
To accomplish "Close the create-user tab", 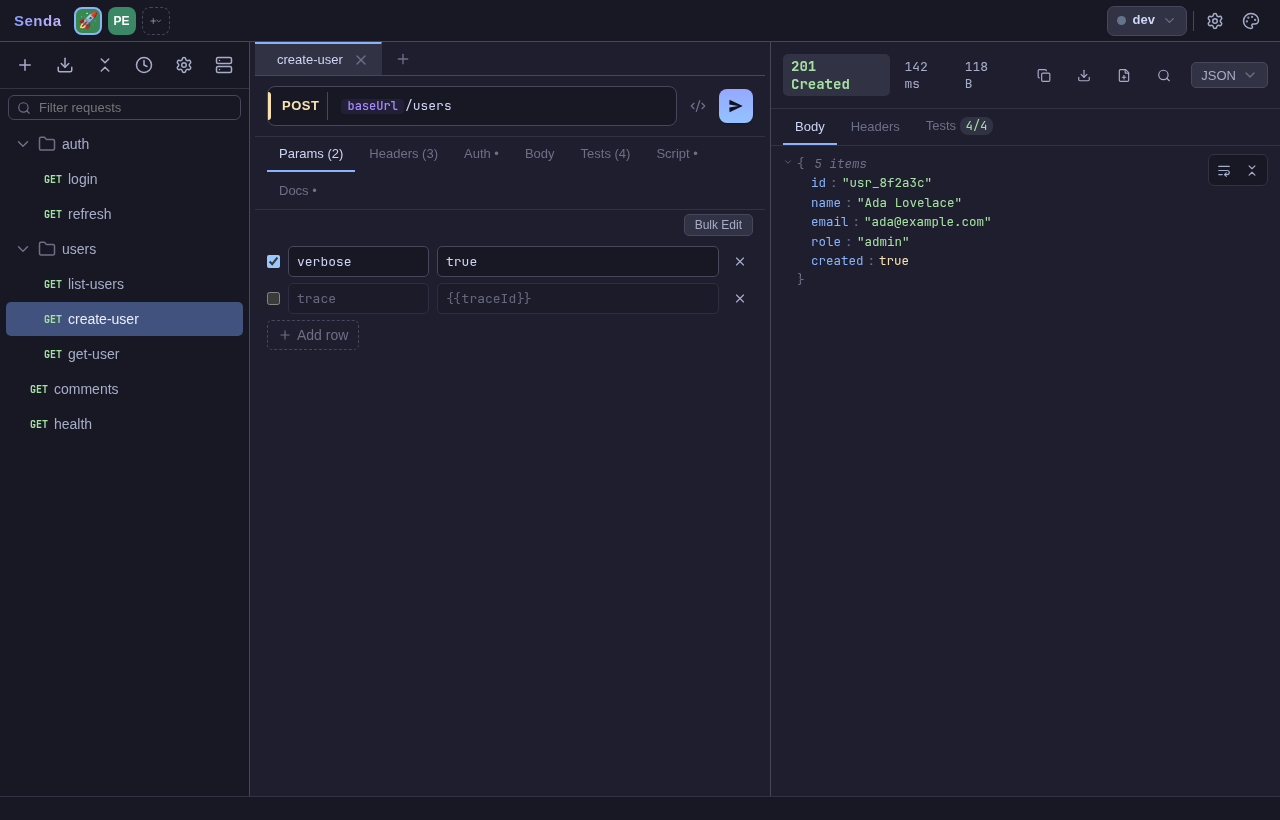I will point(361,60).
